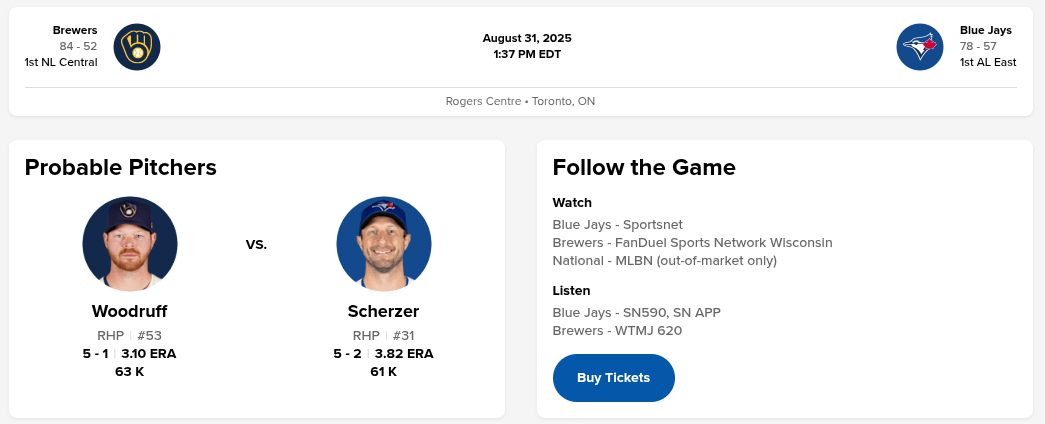Open Woodruff's player headshot

coord(130,244)
